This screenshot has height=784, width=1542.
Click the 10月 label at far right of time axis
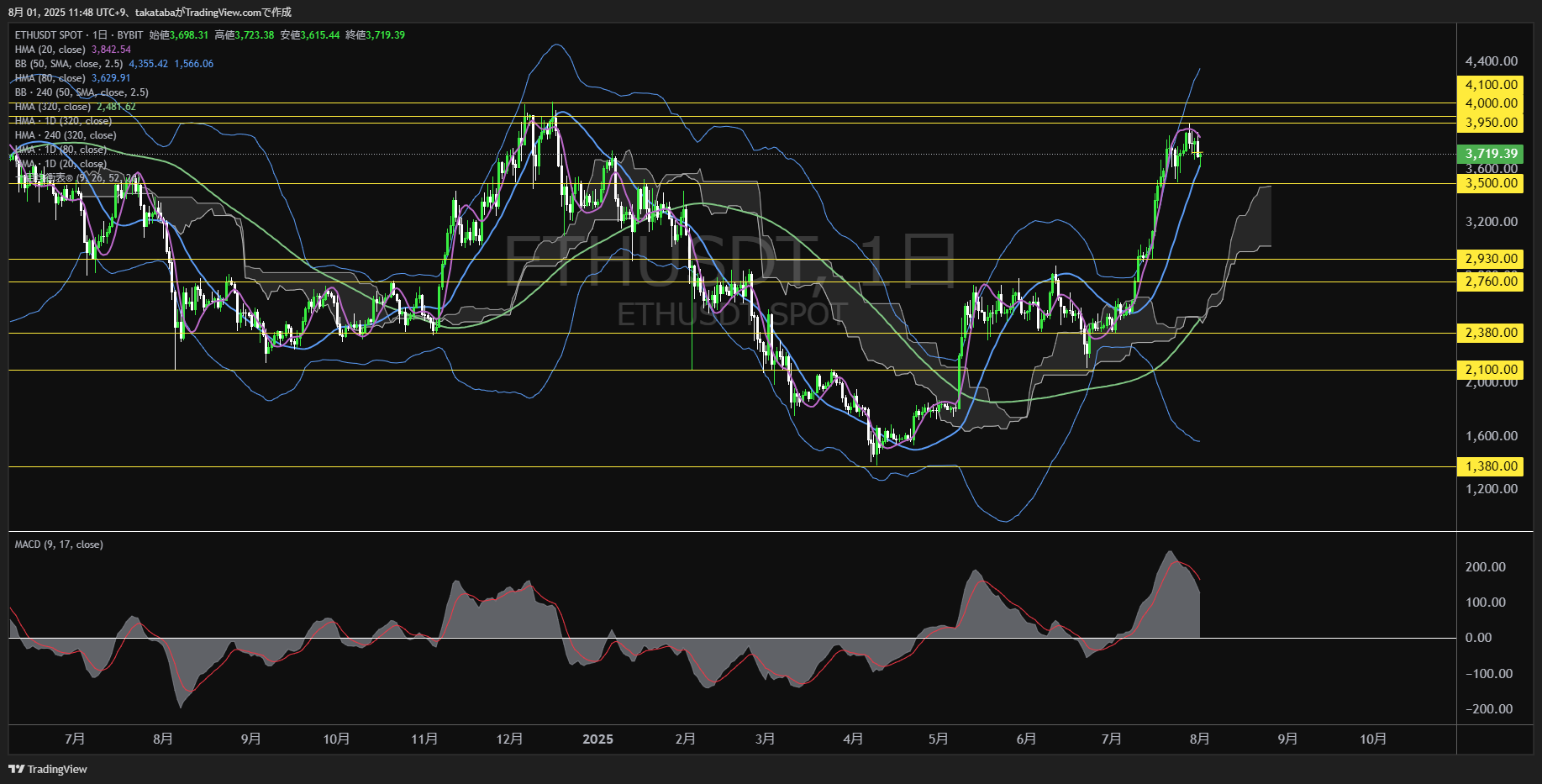[x=1373, y=739]
